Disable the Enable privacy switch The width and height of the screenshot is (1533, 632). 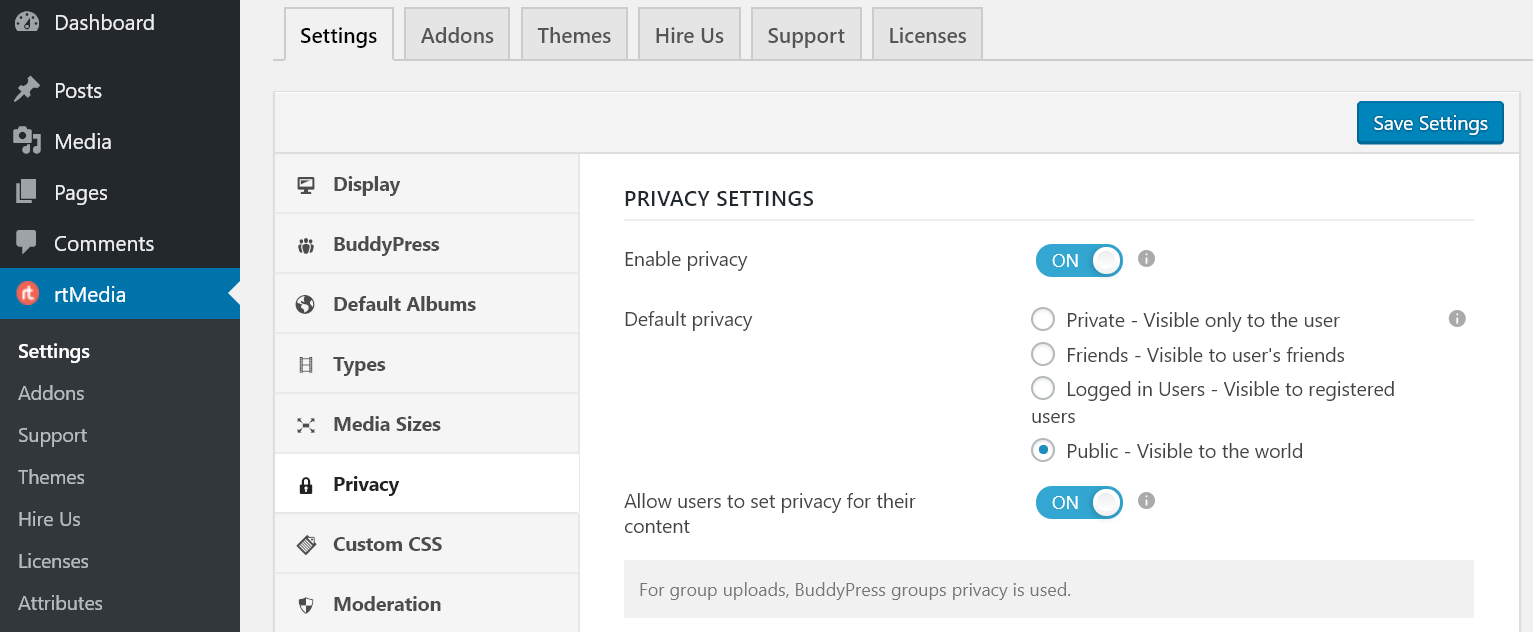click(x=1079, y=260)
